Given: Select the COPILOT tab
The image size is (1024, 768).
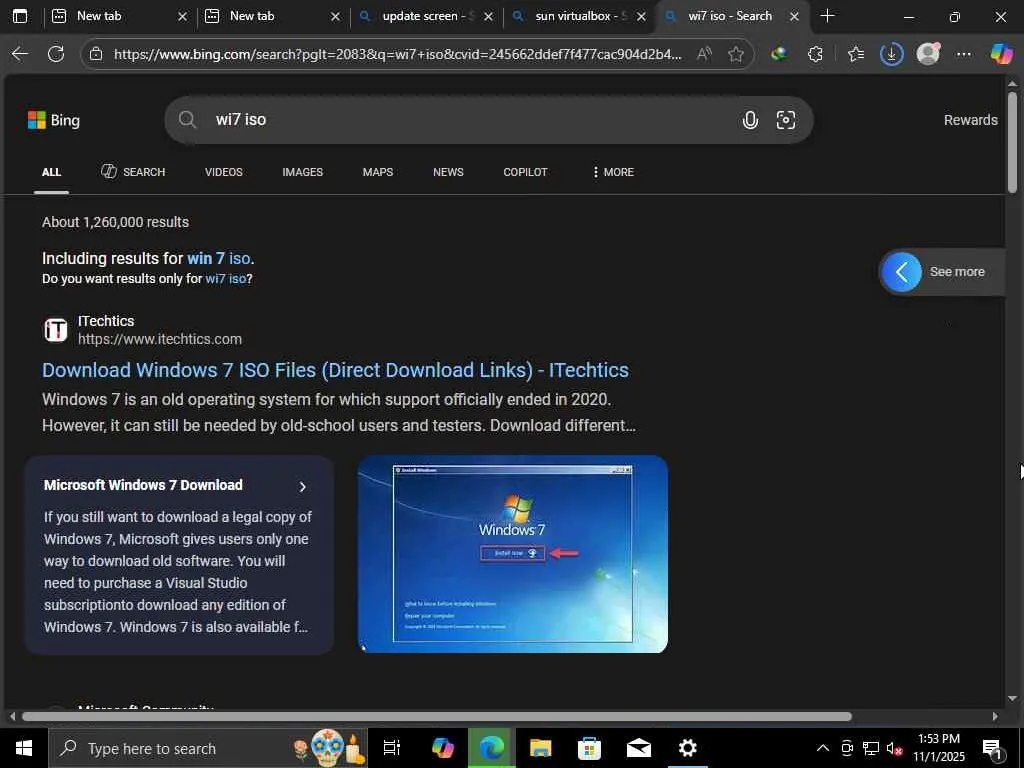Looking at the screenshot, I should click(x=525, y=172).
